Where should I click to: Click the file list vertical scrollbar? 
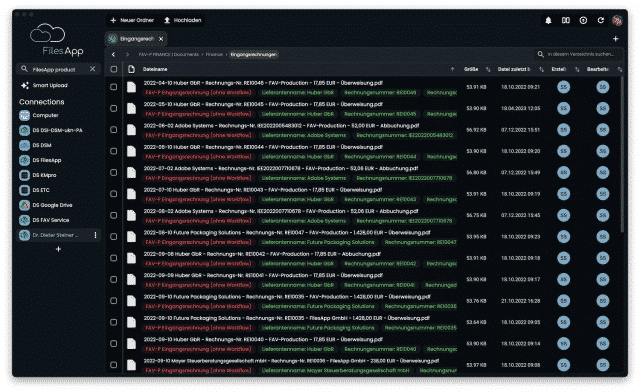pos(622,154)
